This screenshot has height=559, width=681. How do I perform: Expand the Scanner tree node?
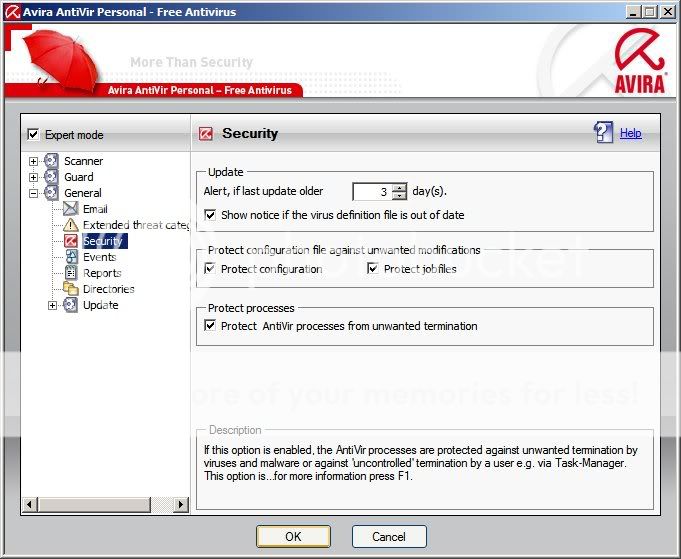coord(33,161)
